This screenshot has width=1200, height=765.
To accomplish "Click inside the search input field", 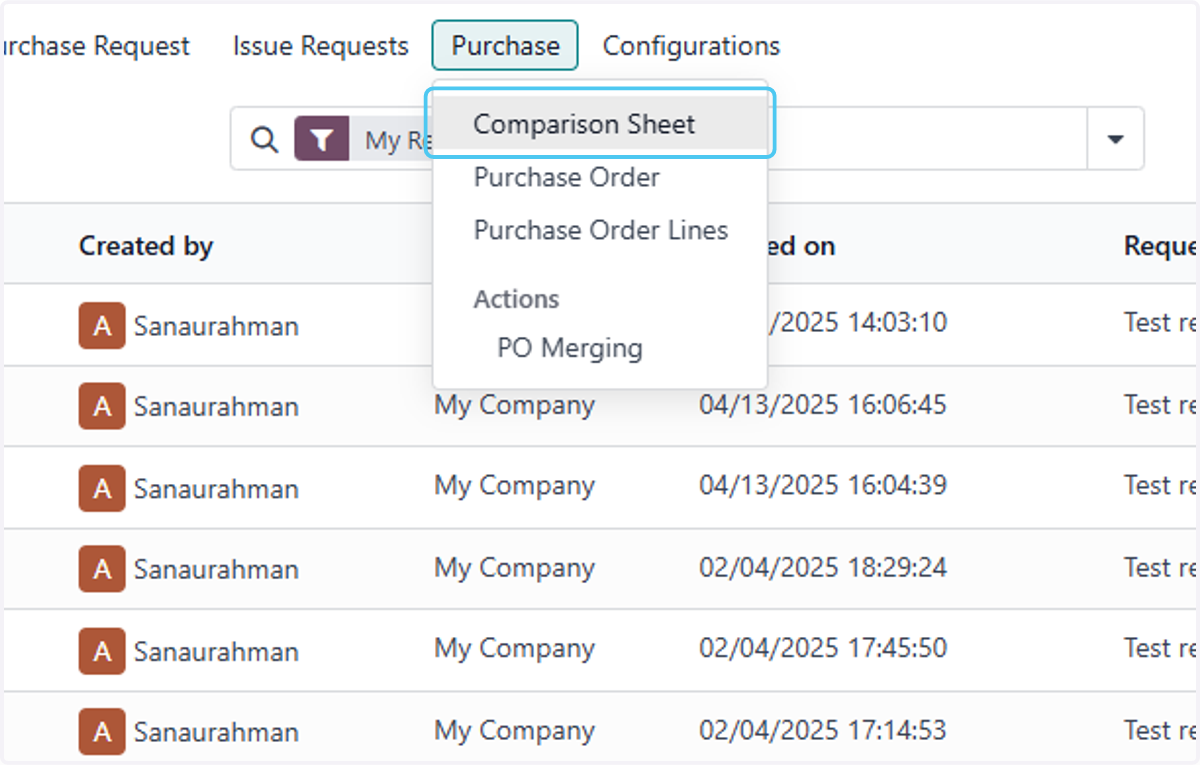I will point(930,139).
